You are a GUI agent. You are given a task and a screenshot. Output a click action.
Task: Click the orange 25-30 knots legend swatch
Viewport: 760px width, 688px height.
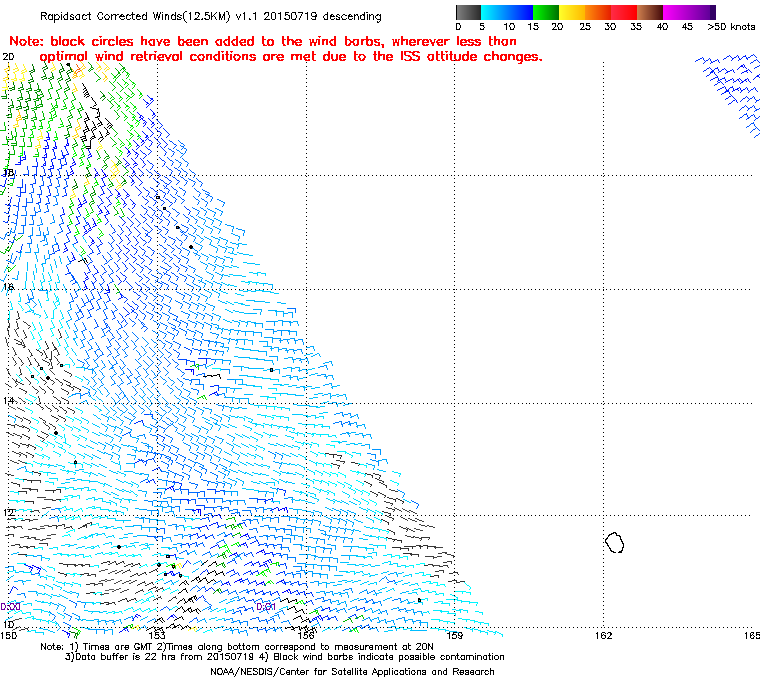[x=598, y=12]
